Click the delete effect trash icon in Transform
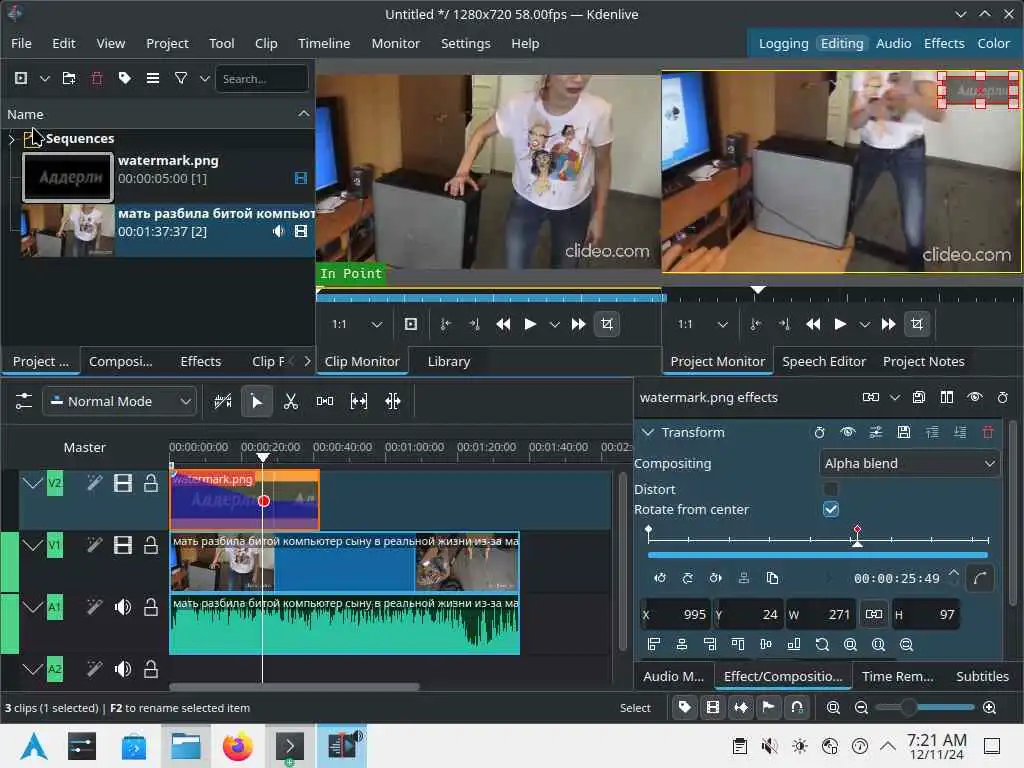This screenshot has height=768, width=1024. coord(988,432)
